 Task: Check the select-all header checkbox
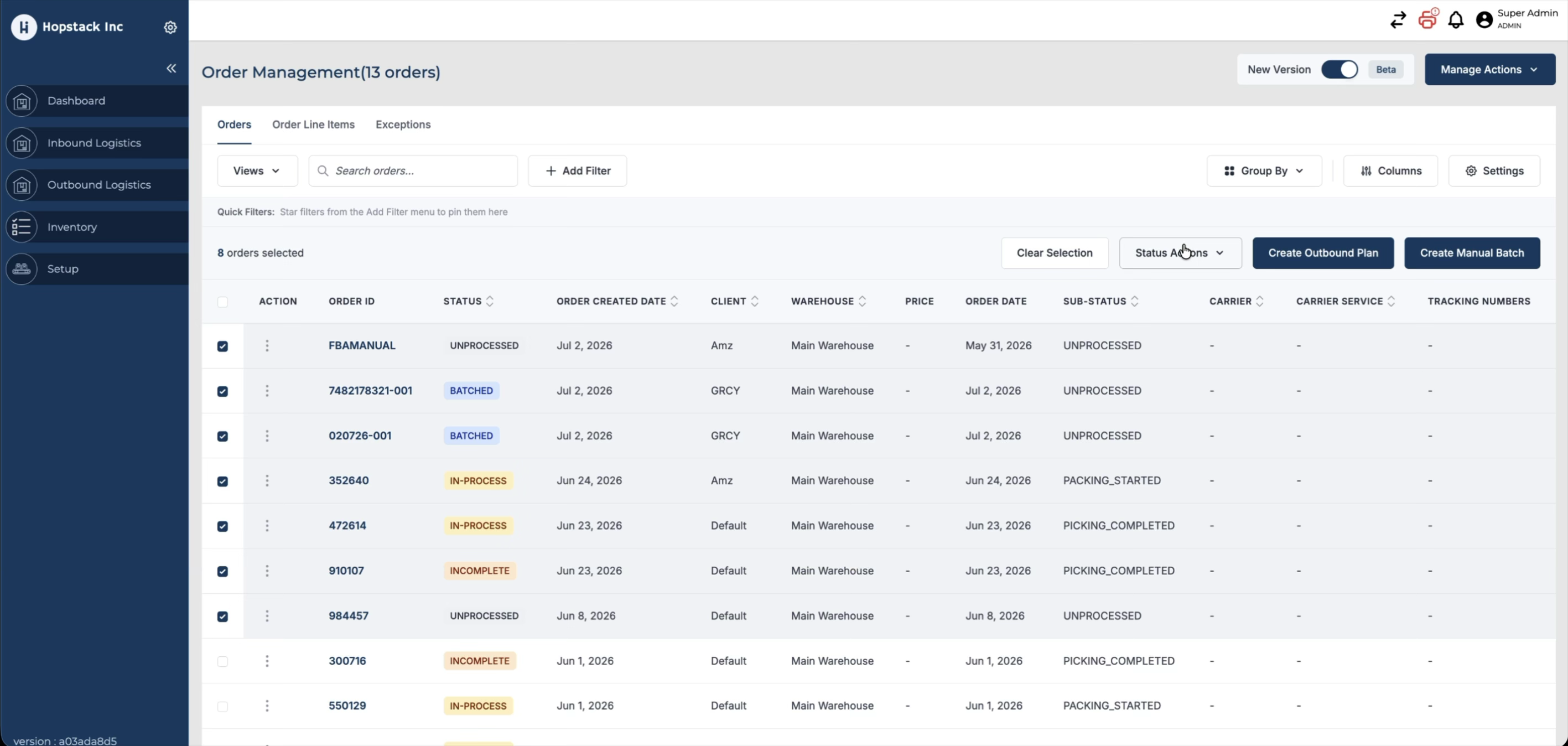223,302
